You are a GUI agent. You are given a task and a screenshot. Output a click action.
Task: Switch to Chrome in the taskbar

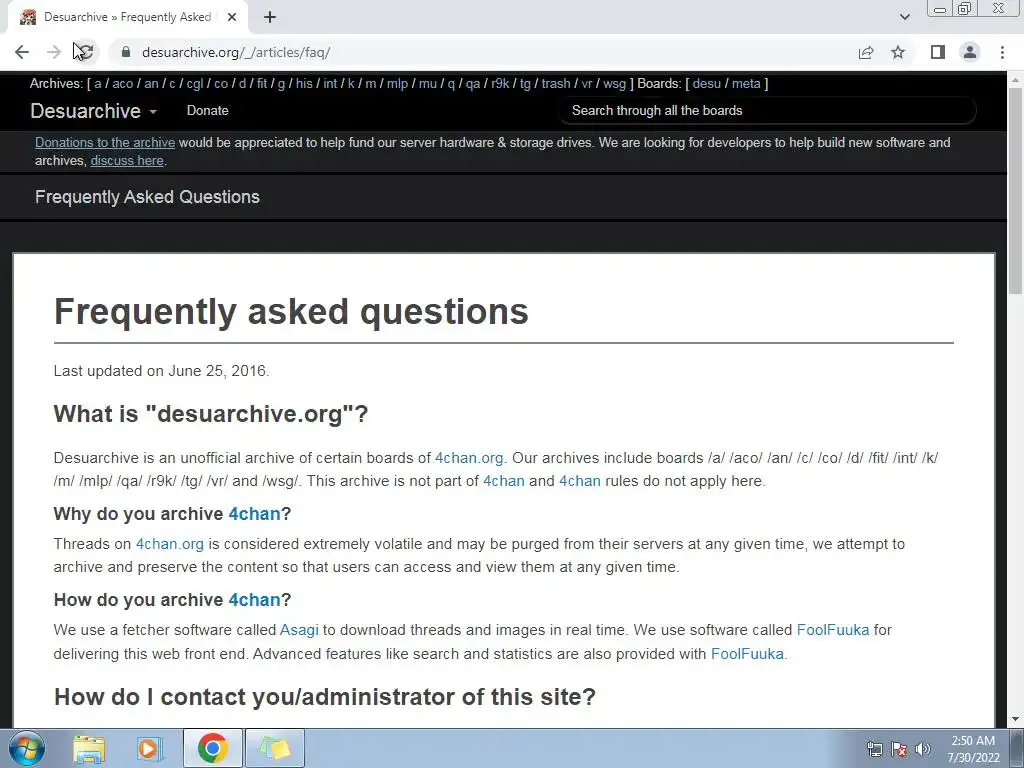212,748
